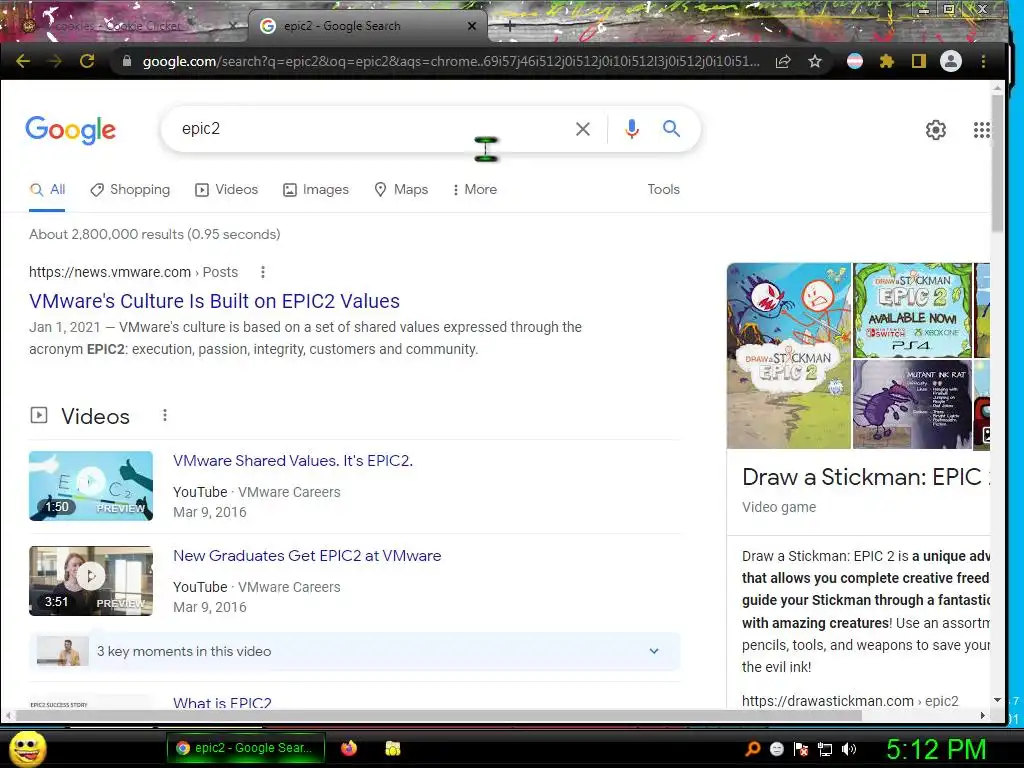Start voice search with the microphone
Image resolution: width=1024 pixels, height=768 pixels.
pyautogui.click(x=632, y=129)
